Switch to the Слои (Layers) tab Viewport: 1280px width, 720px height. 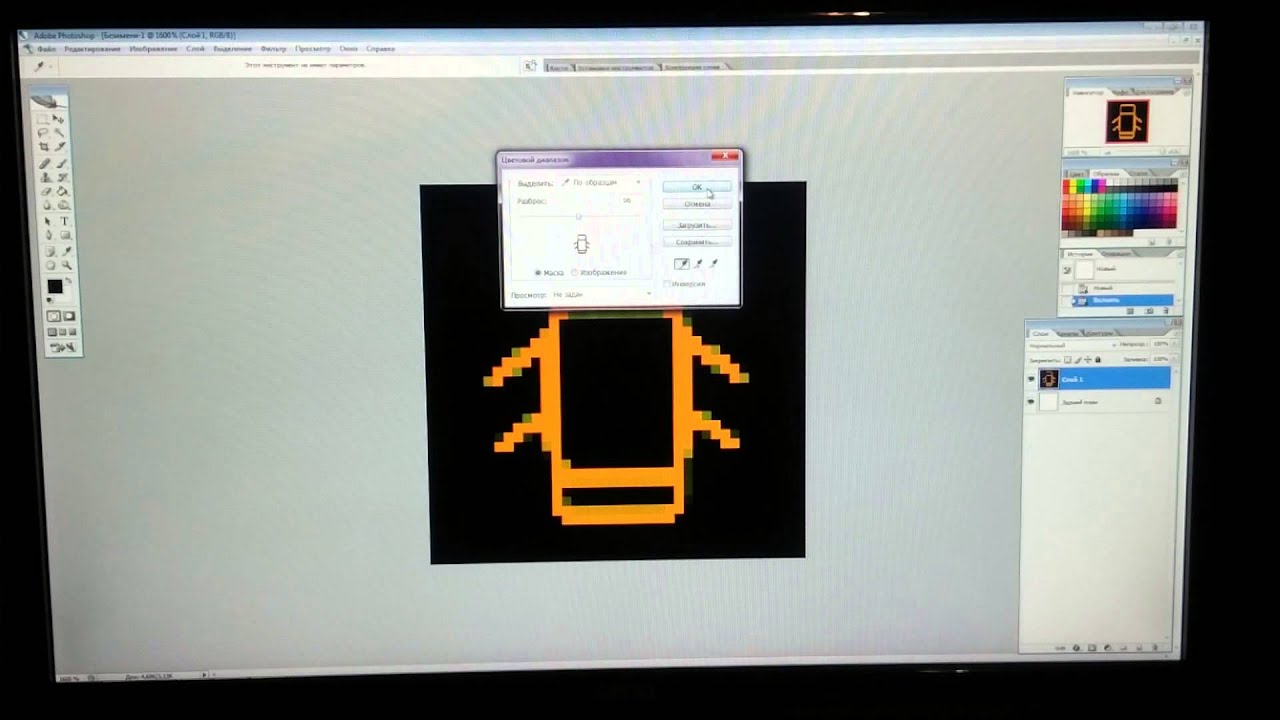click(1040, 333)
